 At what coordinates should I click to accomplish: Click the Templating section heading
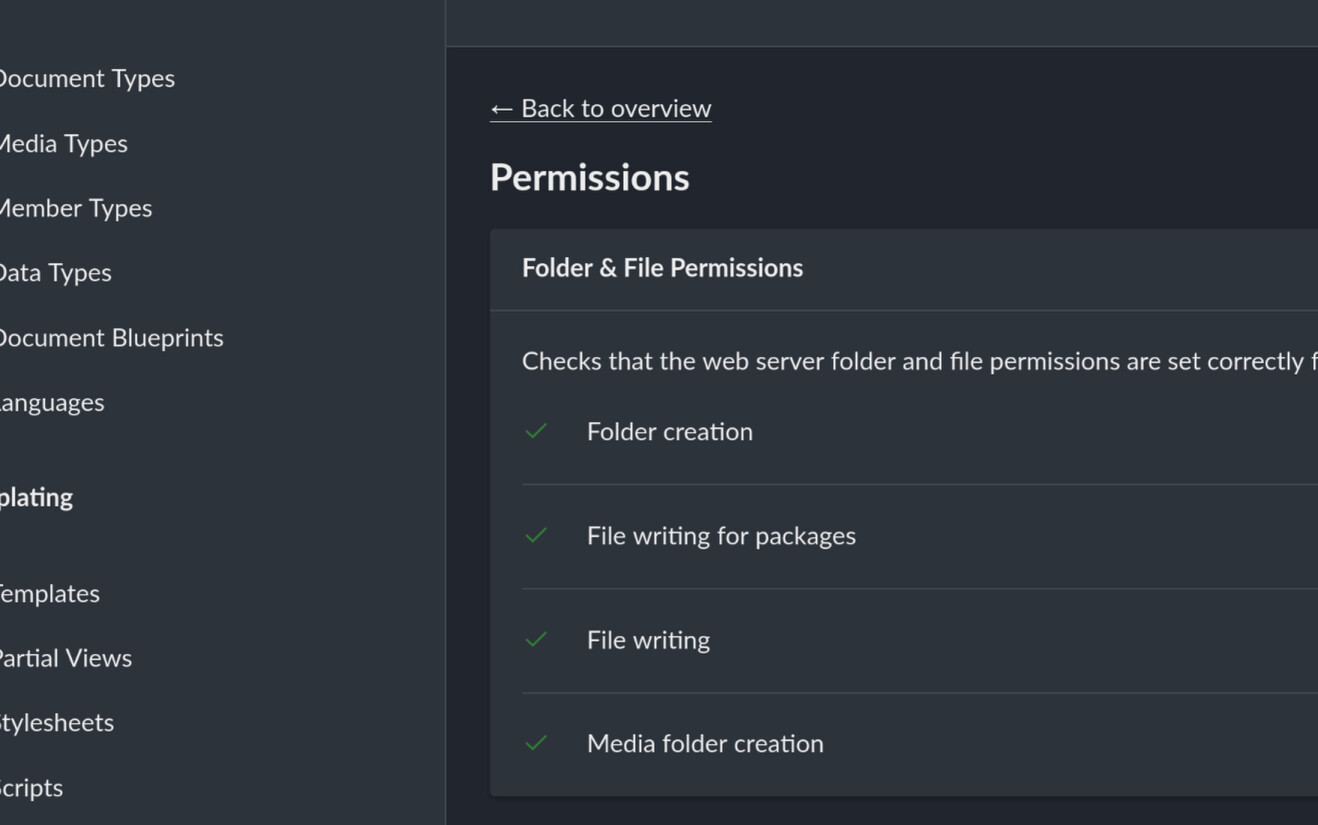click(x=36, y=497)
